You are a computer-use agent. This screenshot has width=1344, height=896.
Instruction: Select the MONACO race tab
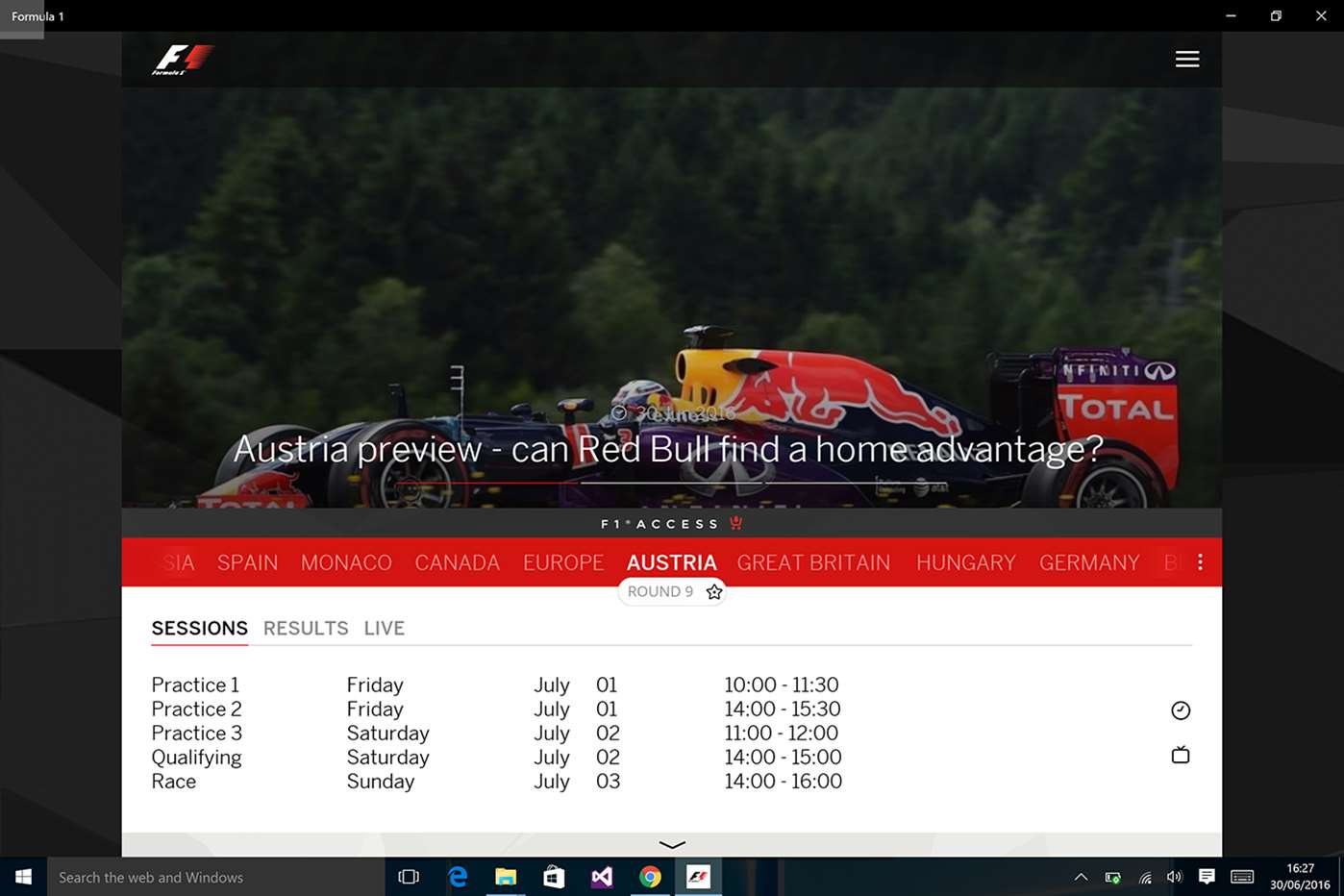click(x=346, y=562)
